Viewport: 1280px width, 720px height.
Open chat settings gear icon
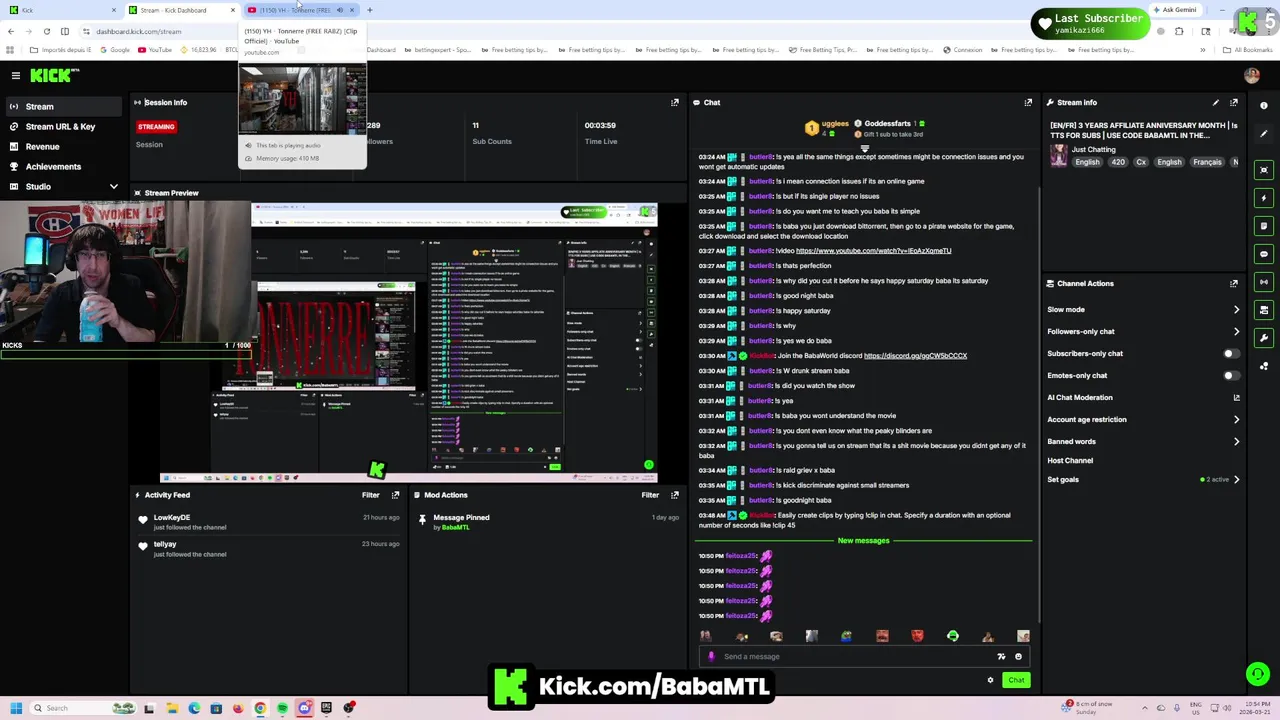coord(991,680)
